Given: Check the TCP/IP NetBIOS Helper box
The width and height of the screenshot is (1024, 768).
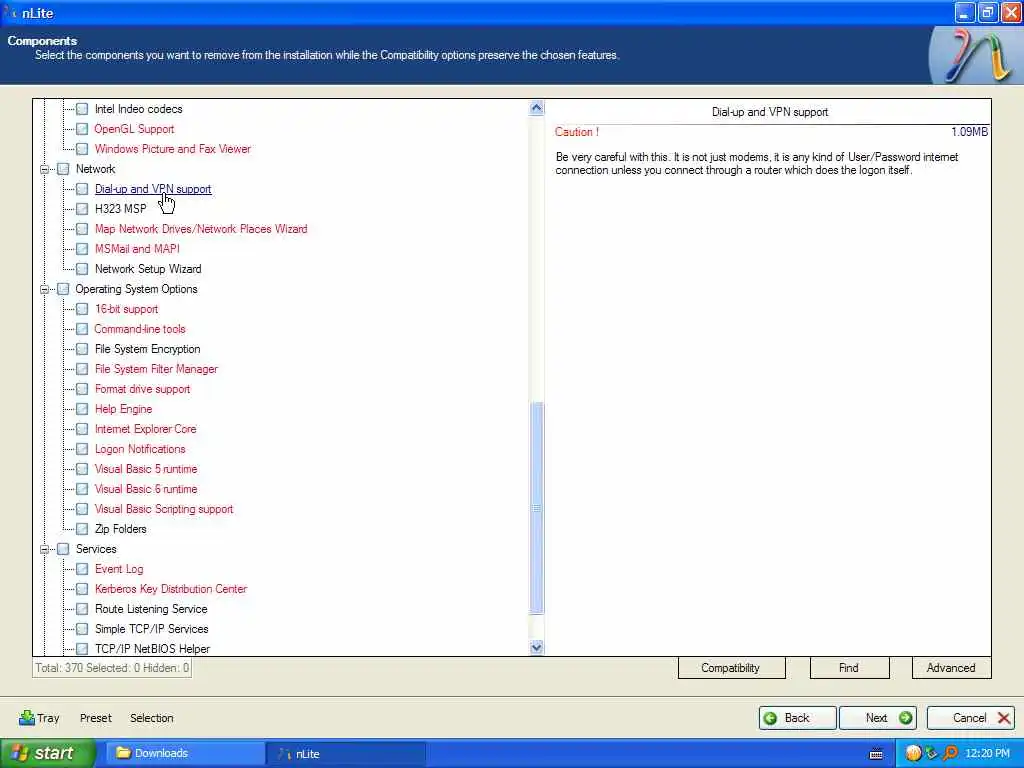Looking at the screenshot, I should 82,649.
